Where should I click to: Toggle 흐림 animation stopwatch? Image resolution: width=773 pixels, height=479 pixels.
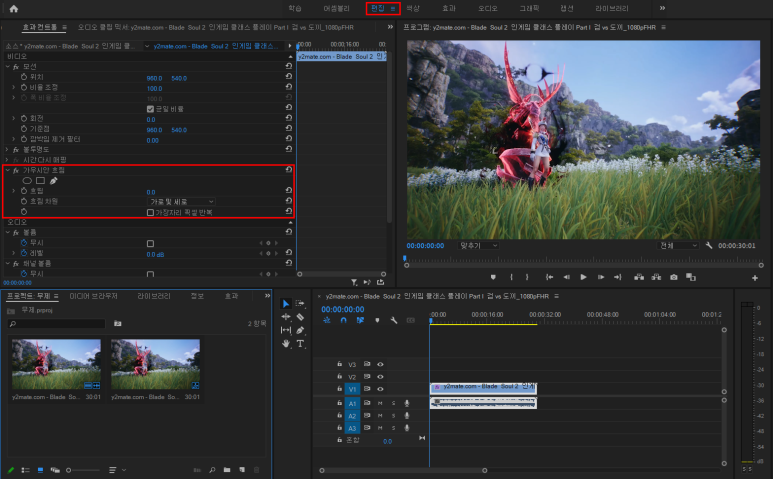click(x=24, y=191)
